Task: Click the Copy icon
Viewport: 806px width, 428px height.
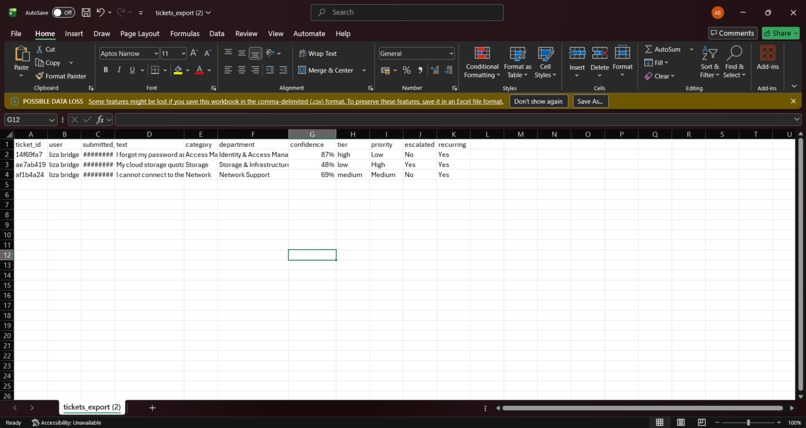Action: [x=40, y=63]
